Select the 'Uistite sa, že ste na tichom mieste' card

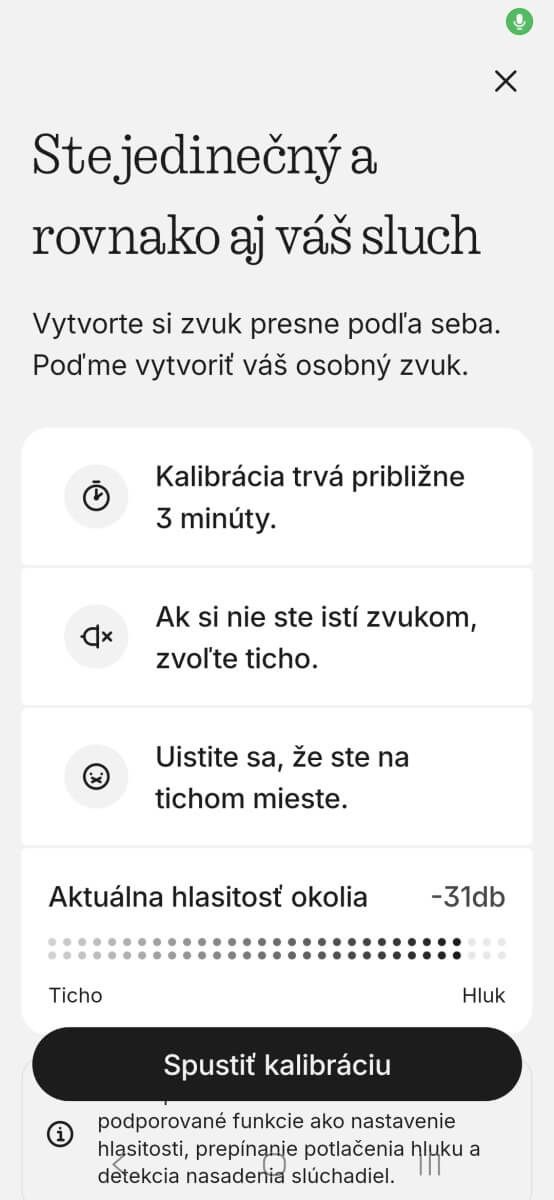[277, 776]
